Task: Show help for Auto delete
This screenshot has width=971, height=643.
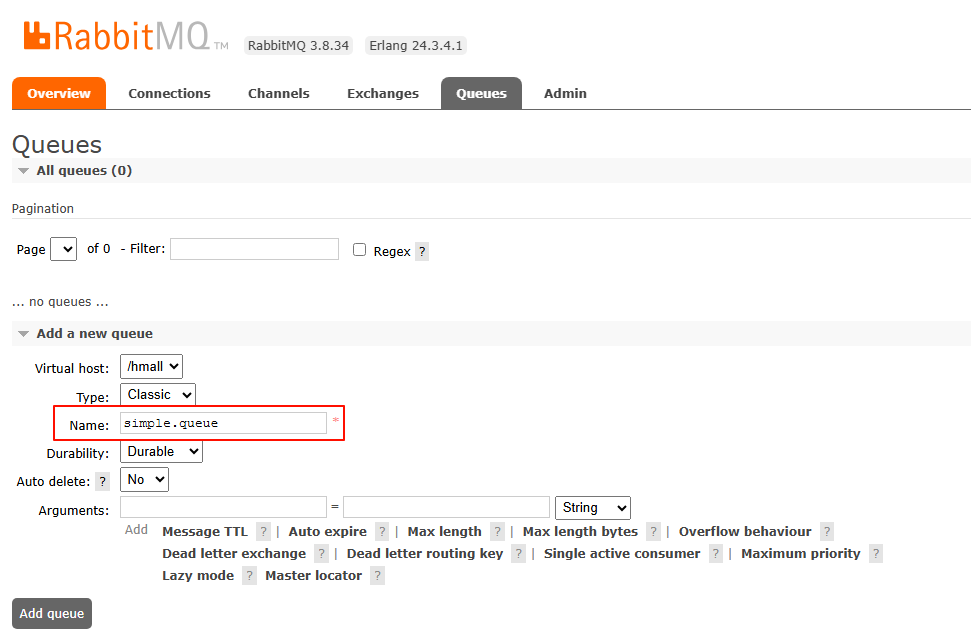Action: pos(103,481)
